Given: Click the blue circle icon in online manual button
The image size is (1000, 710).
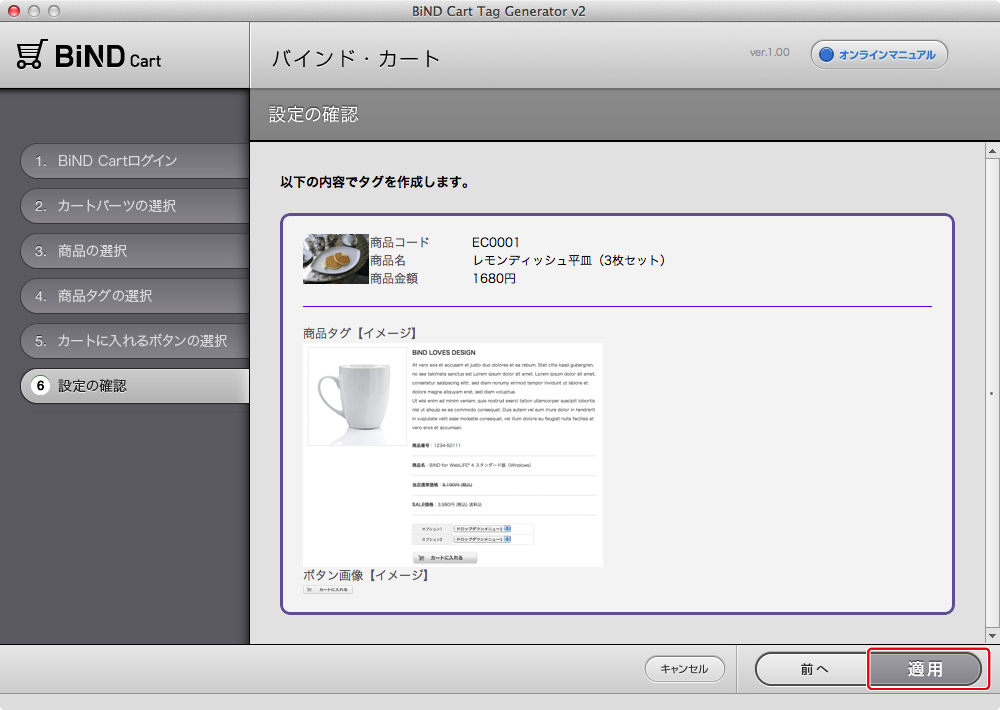Looking at the screenshot, I should [827, 55].
